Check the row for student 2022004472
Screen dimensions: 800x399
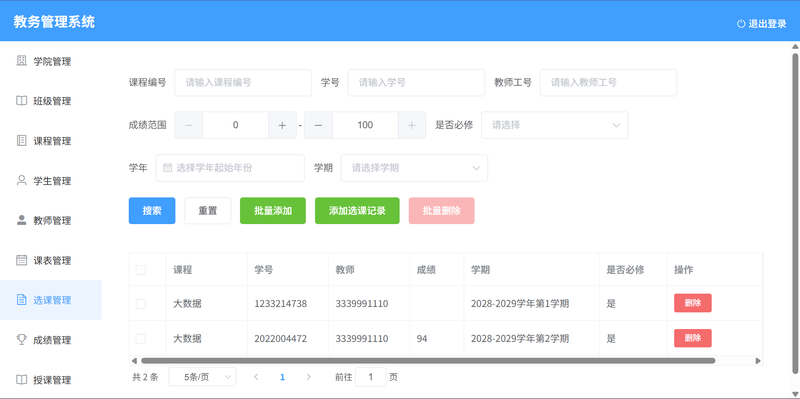141,338
